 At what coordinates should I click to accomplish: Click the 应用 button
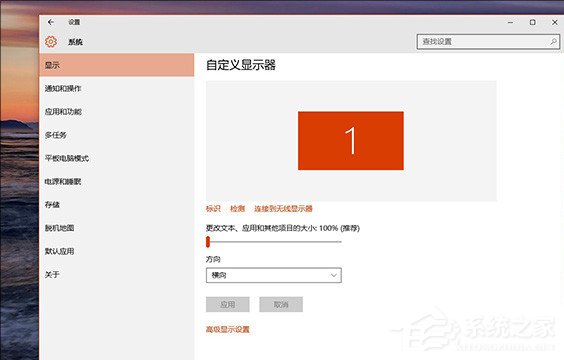pos(228,305)
